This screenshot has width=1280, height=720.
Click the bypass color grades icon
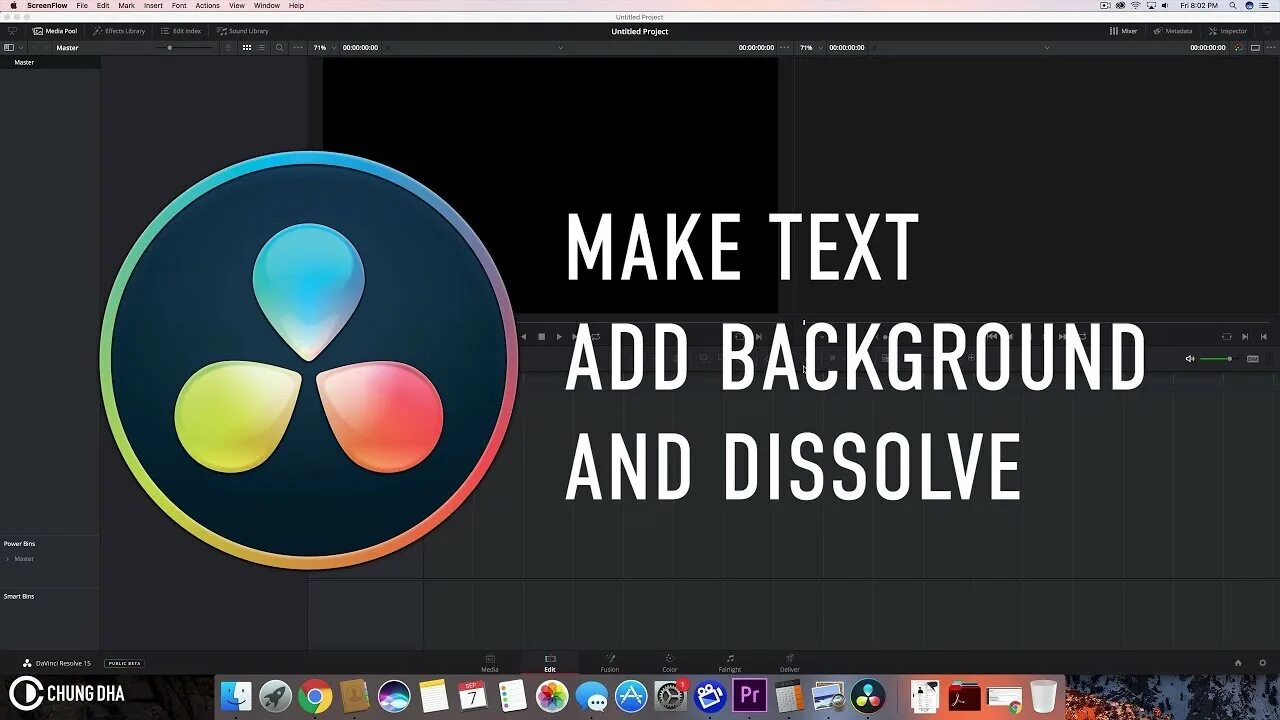click(x=1239, y=48)
